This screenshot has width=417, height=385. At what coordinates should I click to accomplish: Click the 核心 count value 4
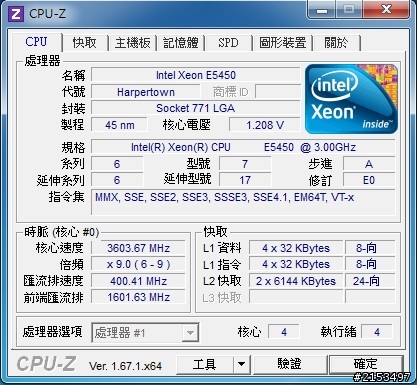[284, 332]
